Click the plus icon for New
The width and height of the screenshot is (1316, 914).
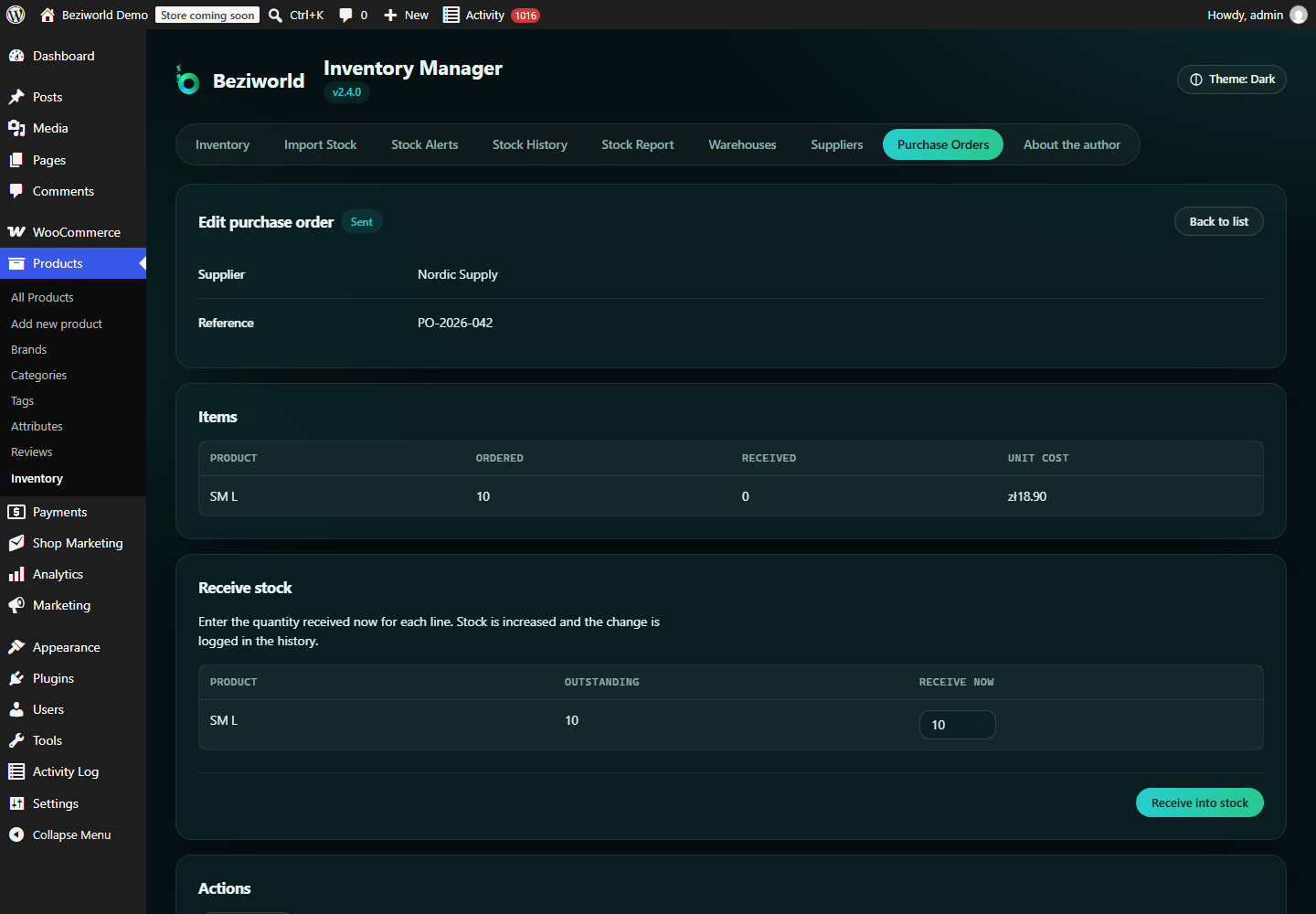tap(390, 15)
